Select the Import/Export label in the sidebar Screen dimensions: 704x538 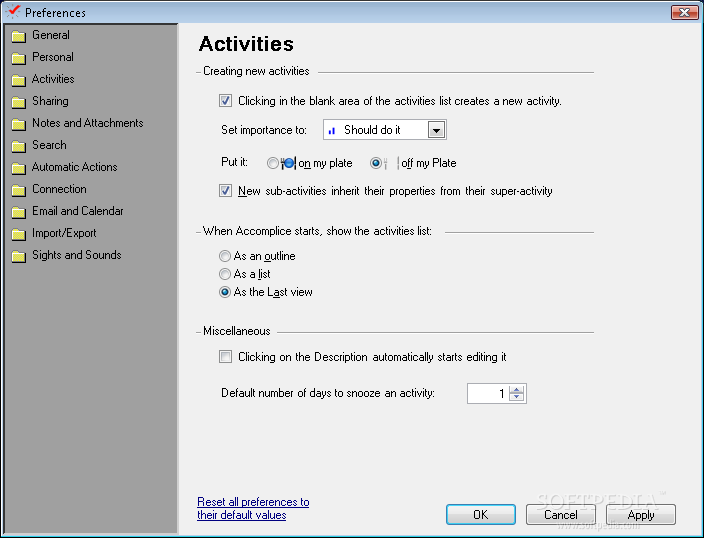click(x=64, y=233)
